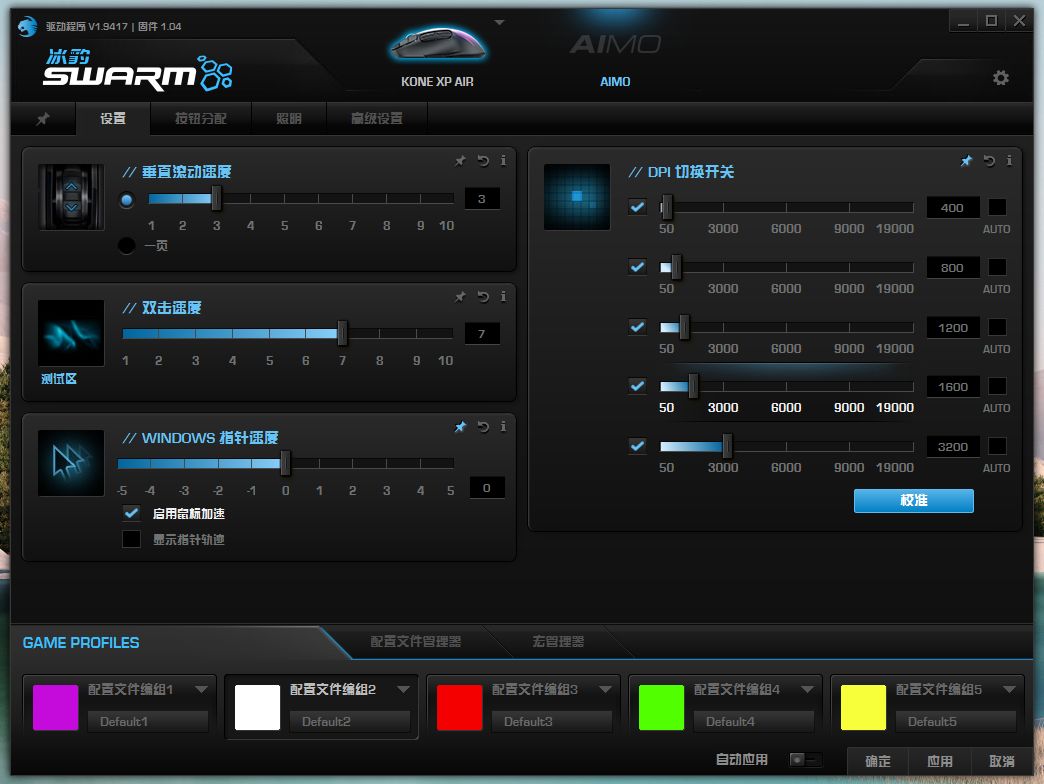Reset the DPI switch panel
This screenshot has width=1044, height=784.
click(989, 160)
